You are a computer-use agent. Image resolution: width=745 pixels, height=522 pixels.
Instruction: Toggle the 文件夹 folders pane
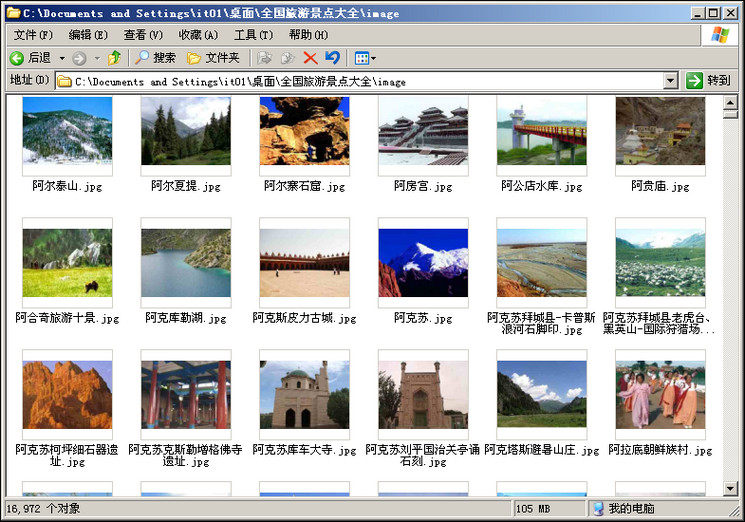[213, 58]
